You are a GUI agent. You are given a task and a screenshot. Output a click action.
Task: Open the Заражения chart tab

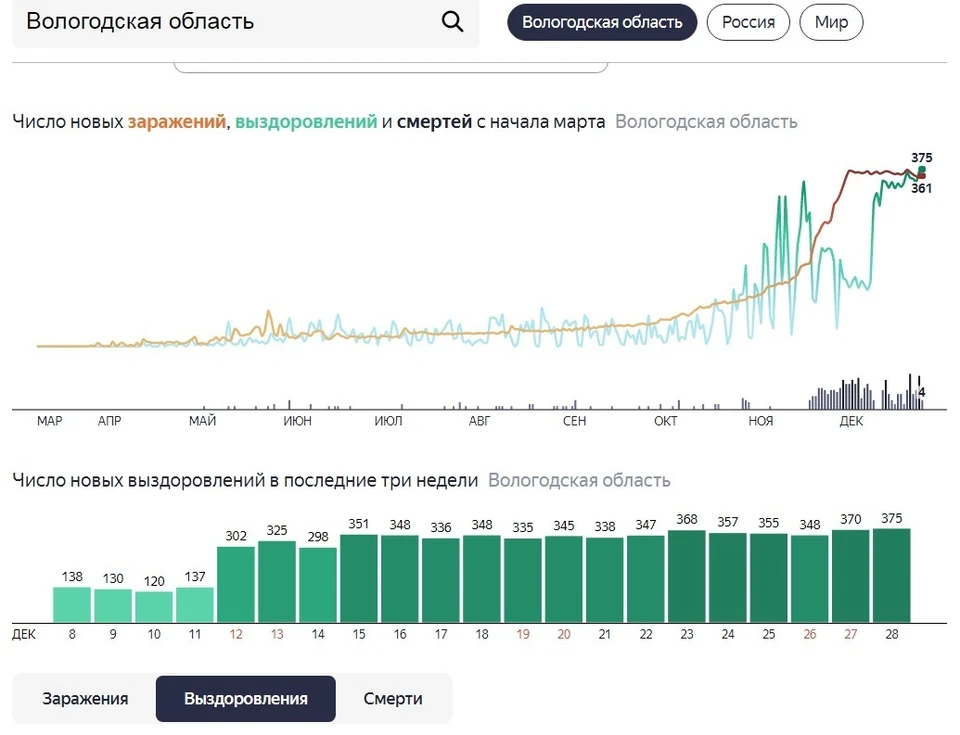pyautogui.click(x=85, y=699)
